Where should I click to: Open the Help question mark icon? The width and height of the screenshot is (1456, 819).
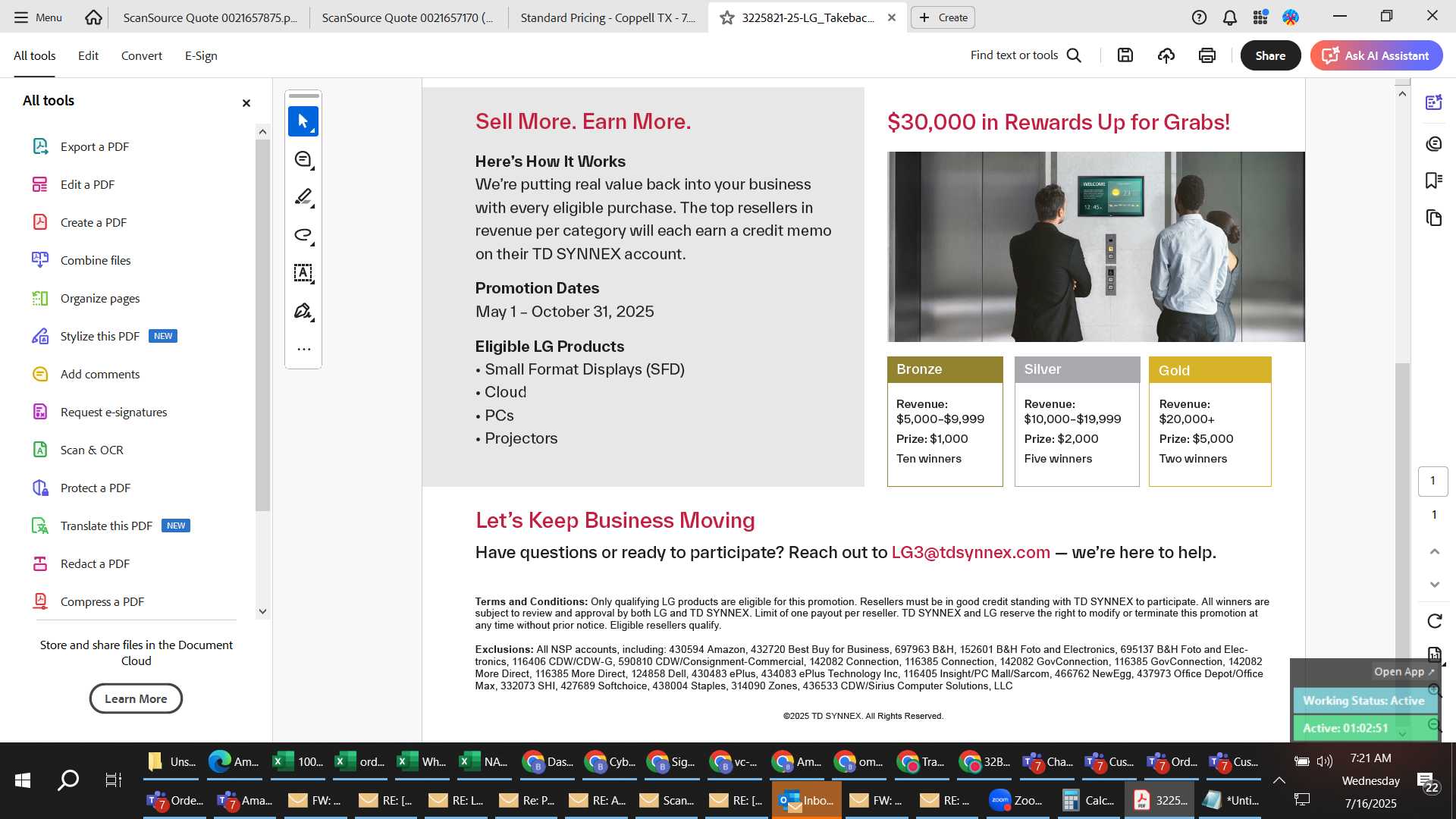(1199, 17)
